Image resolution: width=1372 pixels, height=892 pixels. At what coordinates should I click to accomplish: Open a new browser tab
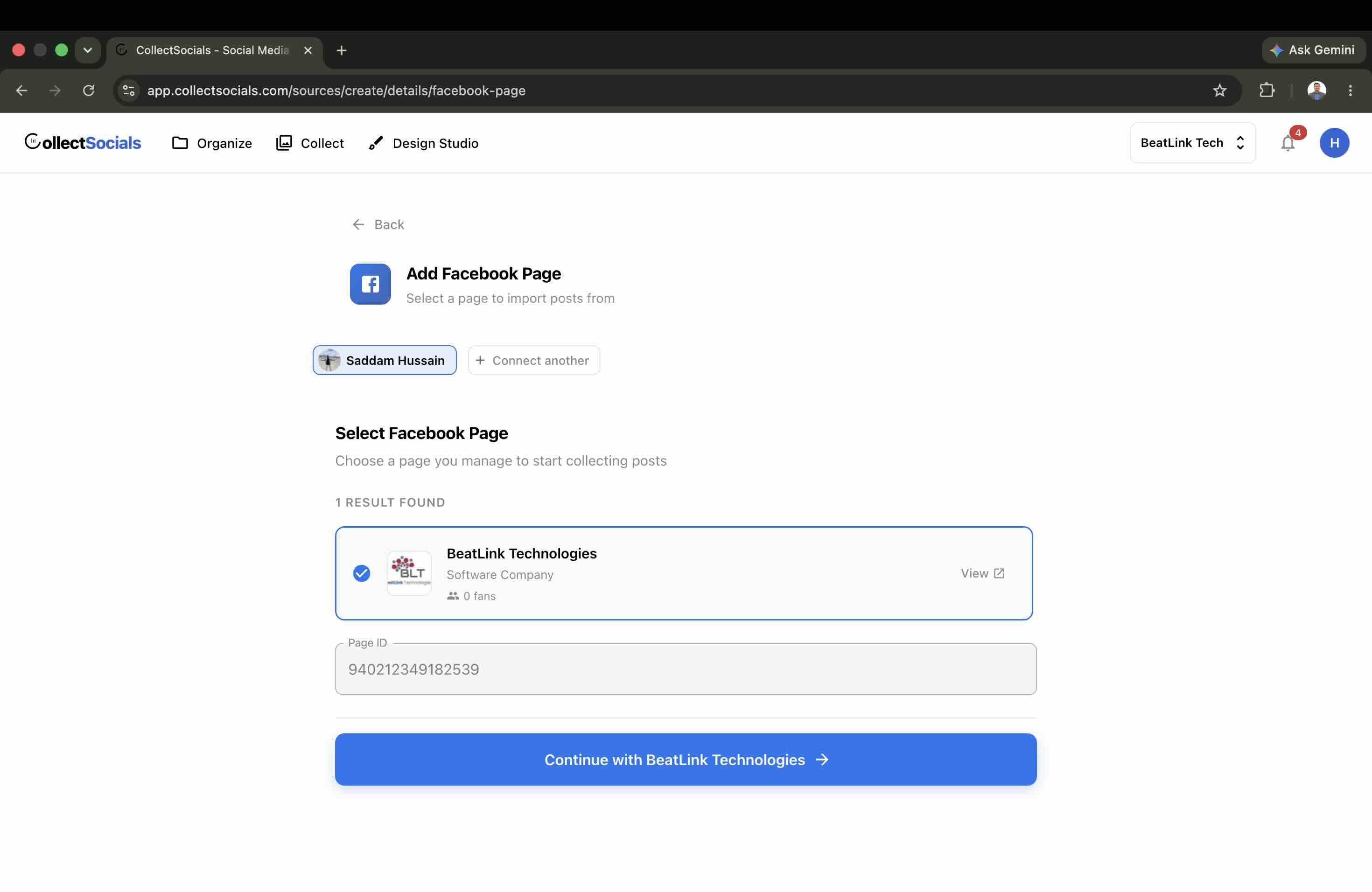[341, 51]
